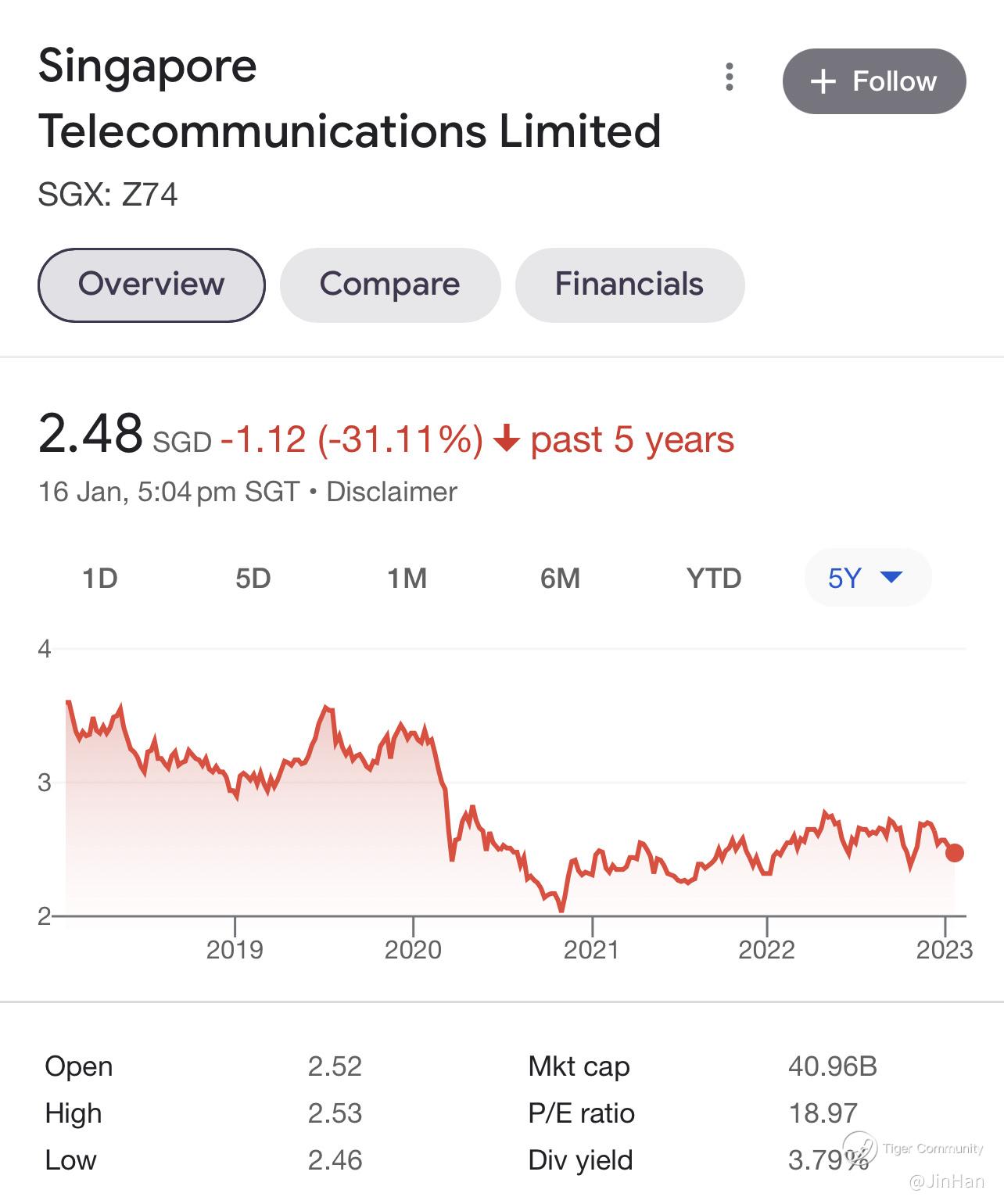Screen dimensions: 1004x1204
Task: Click the plus Follow button
Action: click(x=873, y=81)
